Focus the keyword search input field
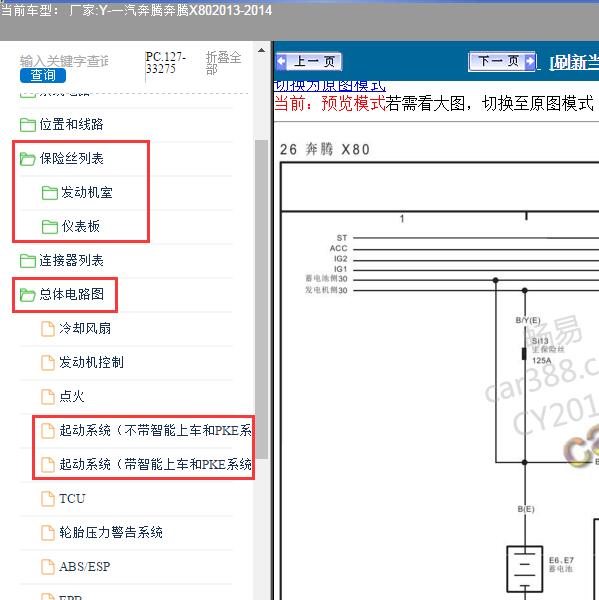 point(64,61)
